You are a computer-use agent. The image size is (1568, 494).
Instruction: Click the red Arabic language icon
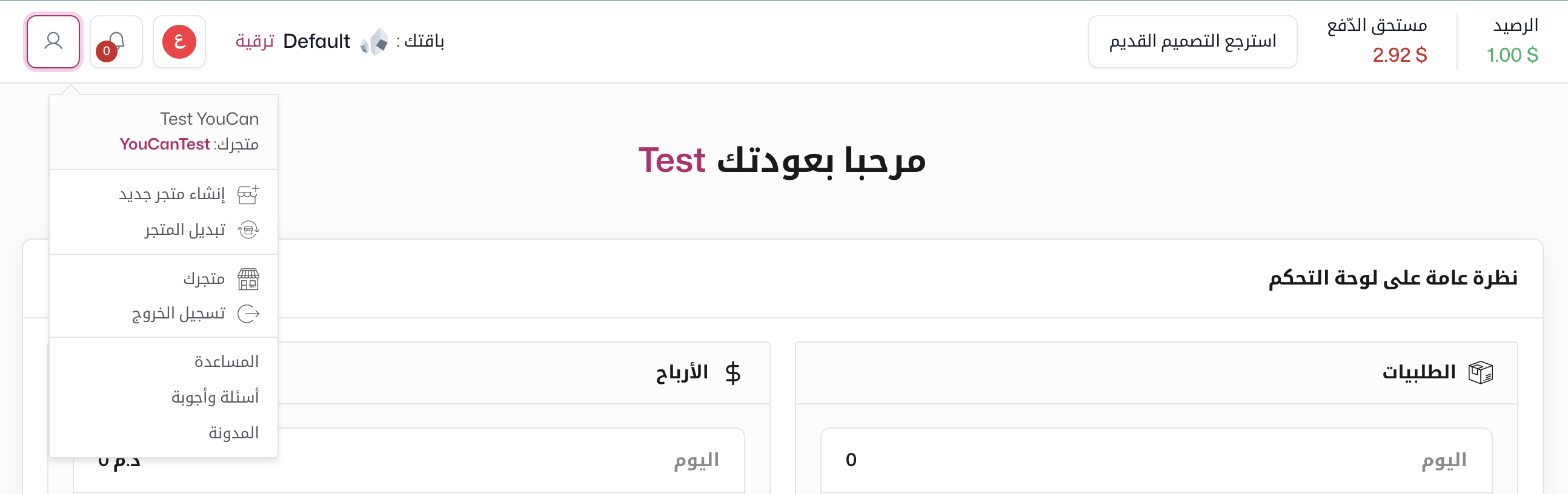(179, 41)
